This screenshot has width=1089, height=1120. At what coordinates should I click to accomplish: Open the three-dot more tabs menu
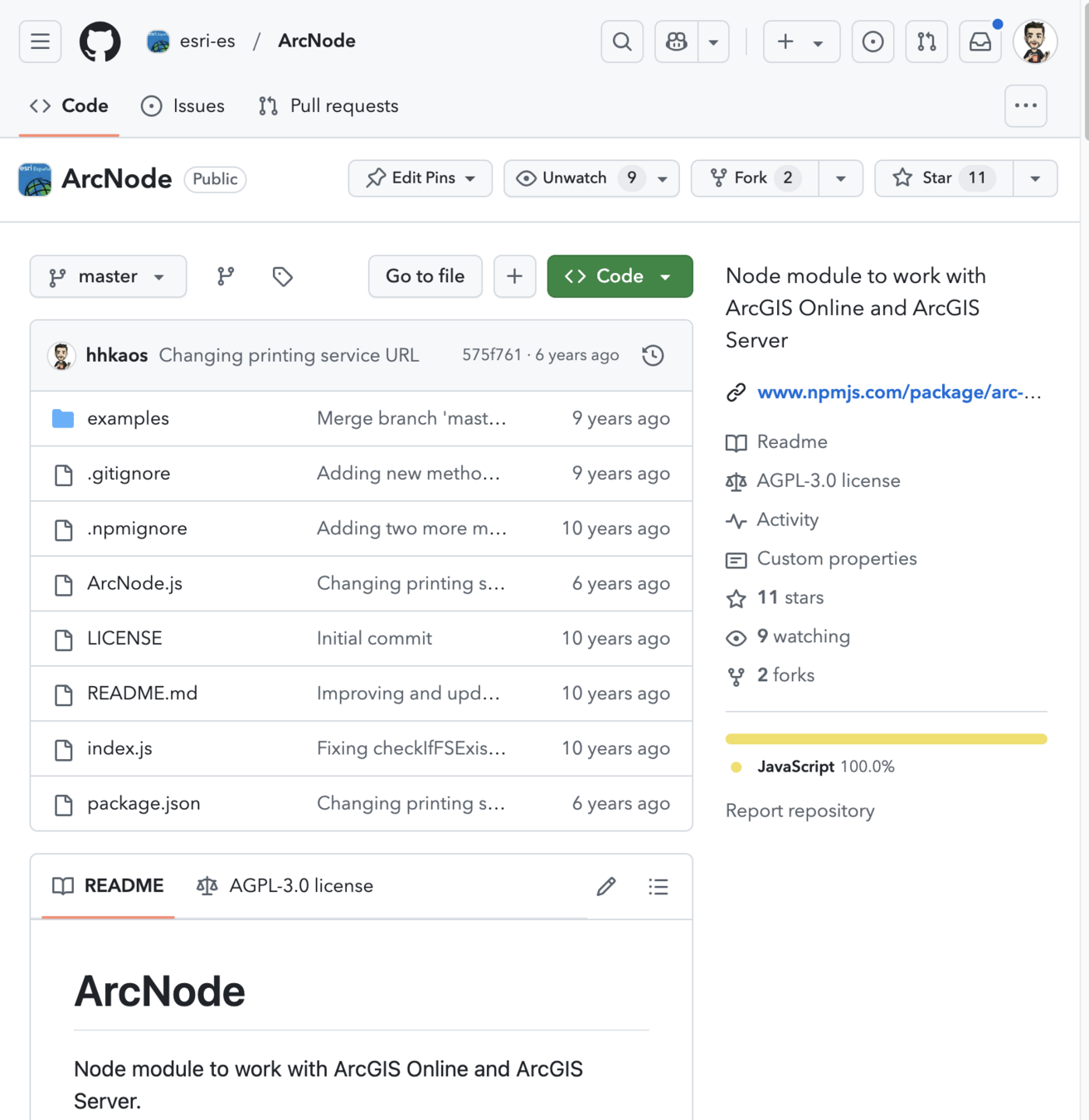point(1026,105)
